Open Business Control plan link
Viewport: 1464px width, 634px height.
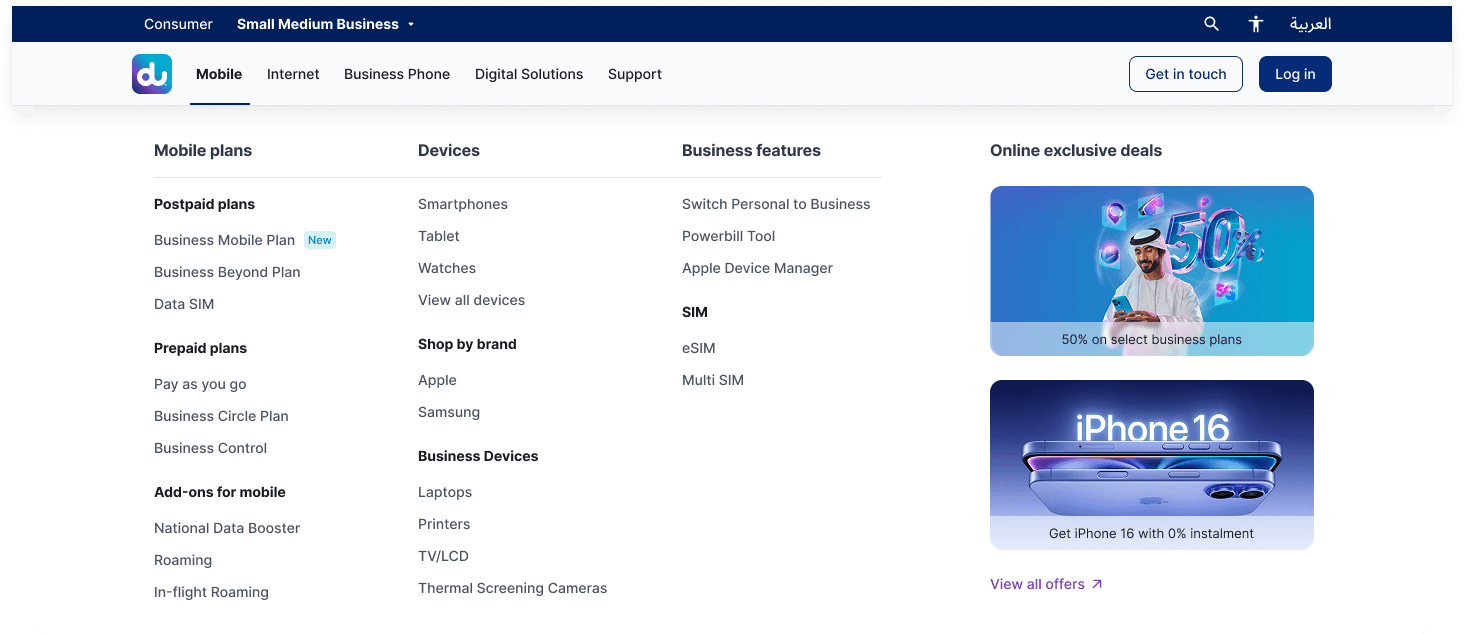[210, 448]
